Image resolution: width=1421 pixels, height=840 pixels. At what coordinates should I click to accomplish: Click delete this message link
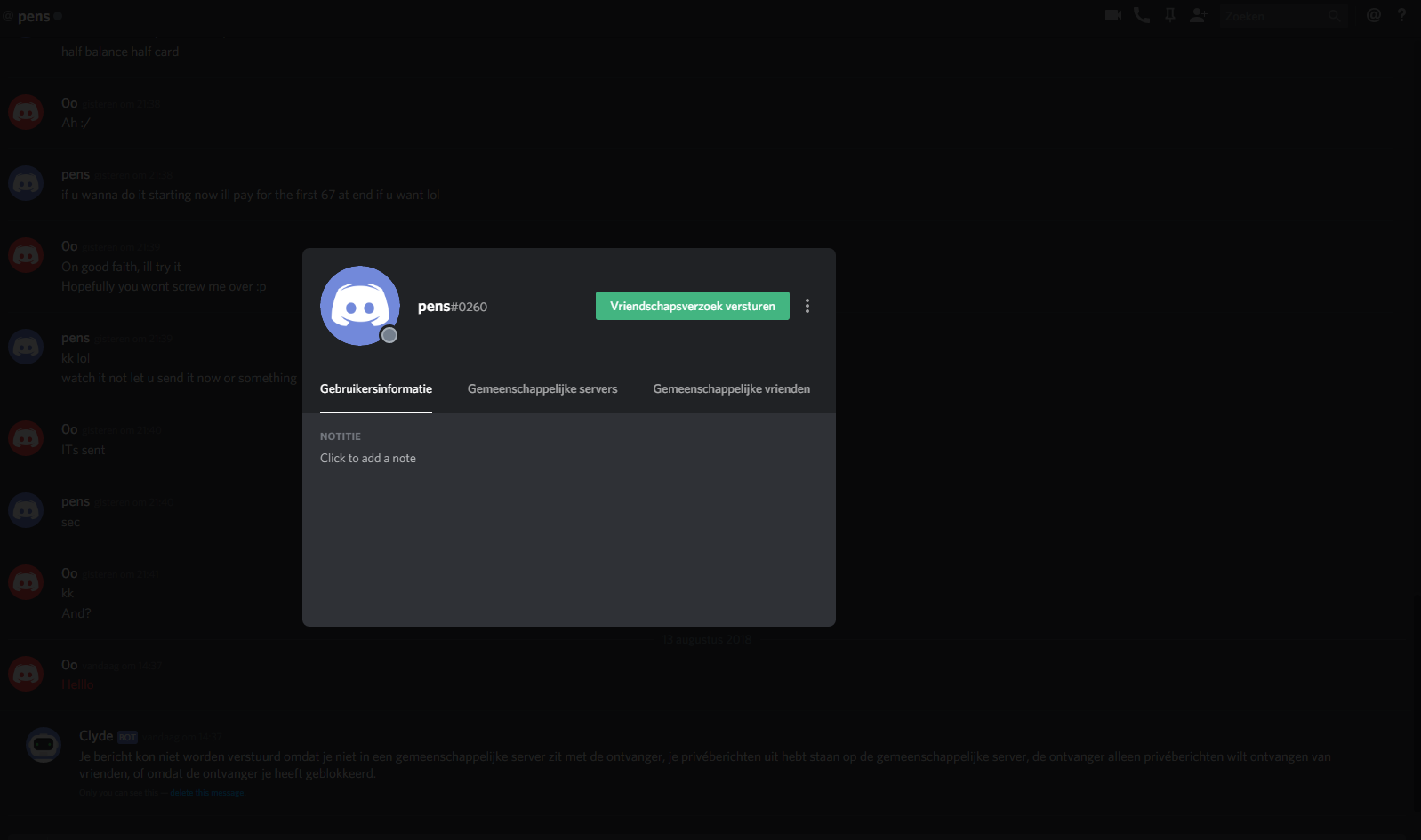click(x=207, y=793)
